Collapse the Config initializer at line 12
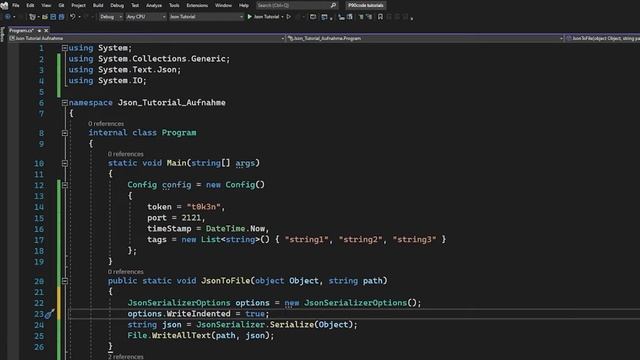The image size is (640, 360). click(64, 184)
